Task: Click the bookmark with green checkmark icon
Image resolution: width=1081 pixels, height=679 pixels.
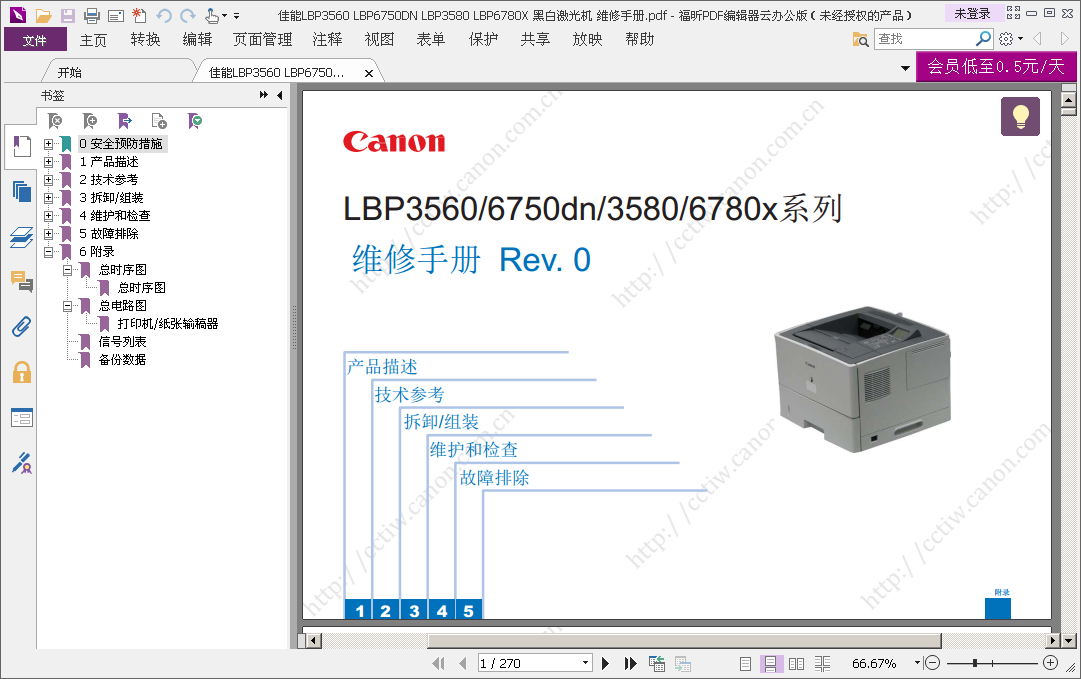Action: [195, 121]
